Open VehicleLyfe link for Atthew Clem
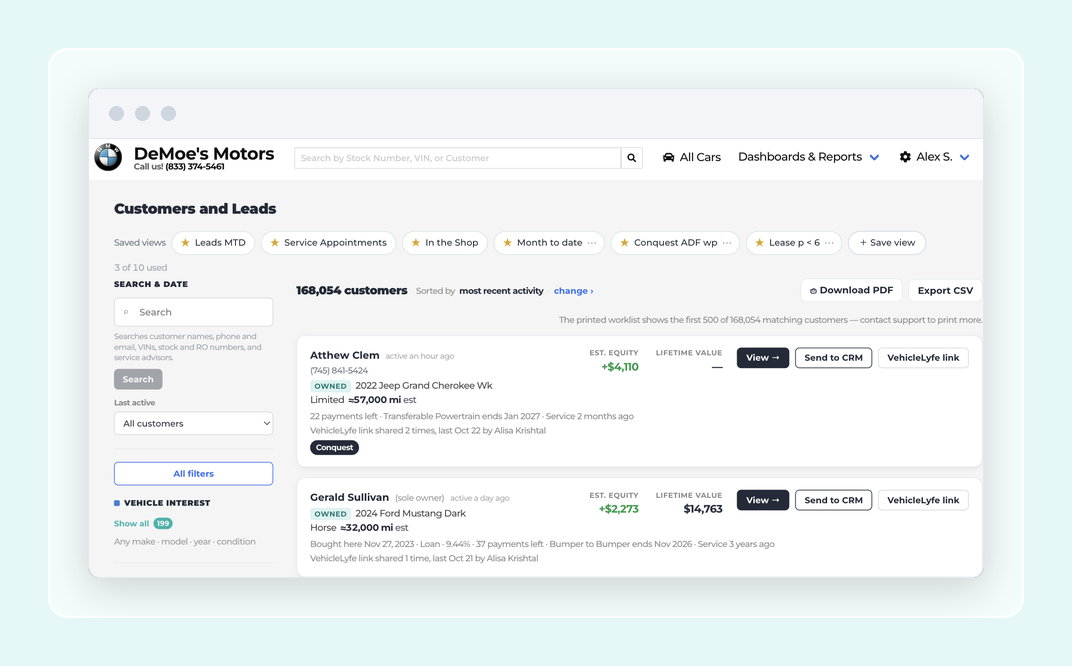Screen dimensions: 1072x666 click(x=923, y=358)
